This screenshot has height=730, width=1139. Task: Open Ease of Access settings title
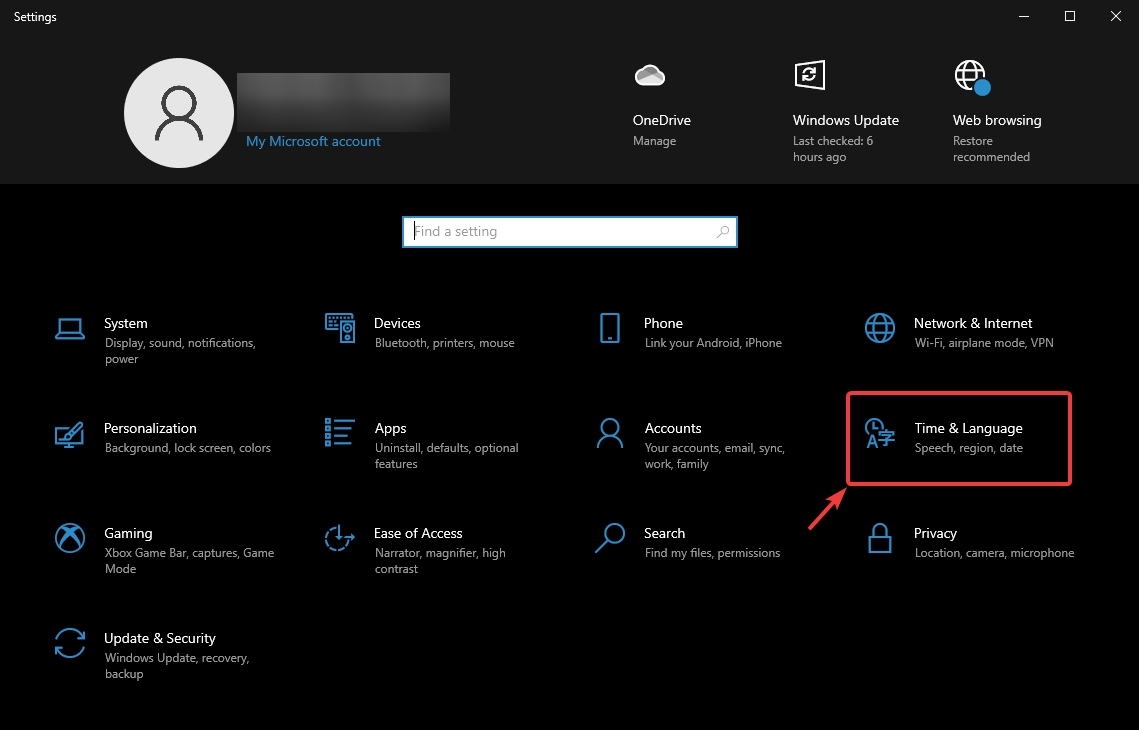(x=418, y=533)
